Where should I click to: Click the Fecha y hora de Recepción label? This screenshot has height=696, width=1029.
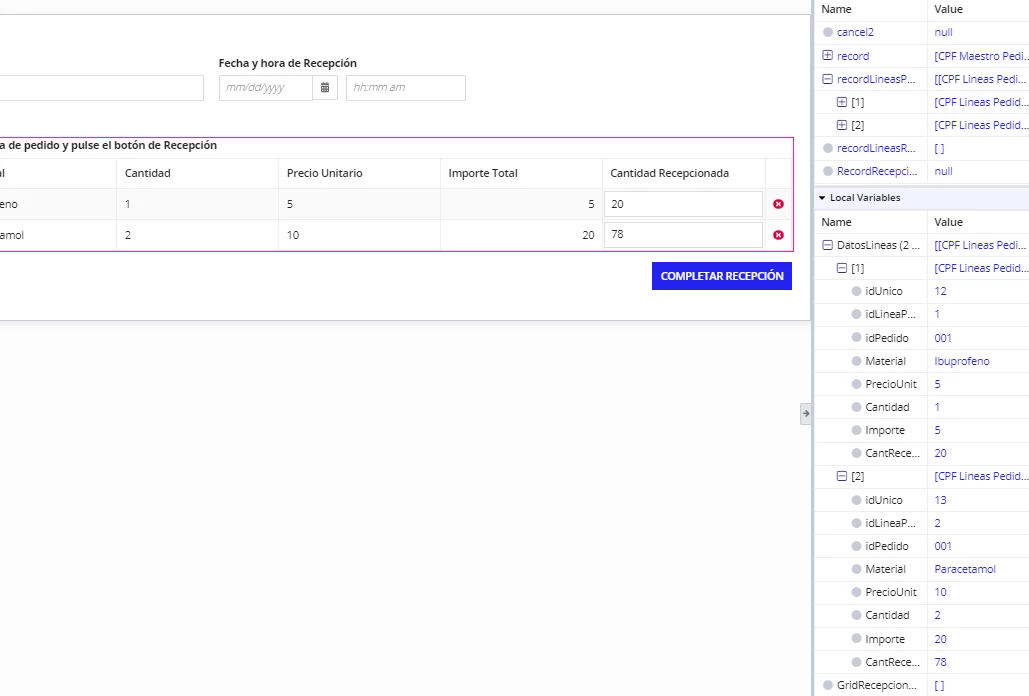pyautogui.click(x=287, y=63)
